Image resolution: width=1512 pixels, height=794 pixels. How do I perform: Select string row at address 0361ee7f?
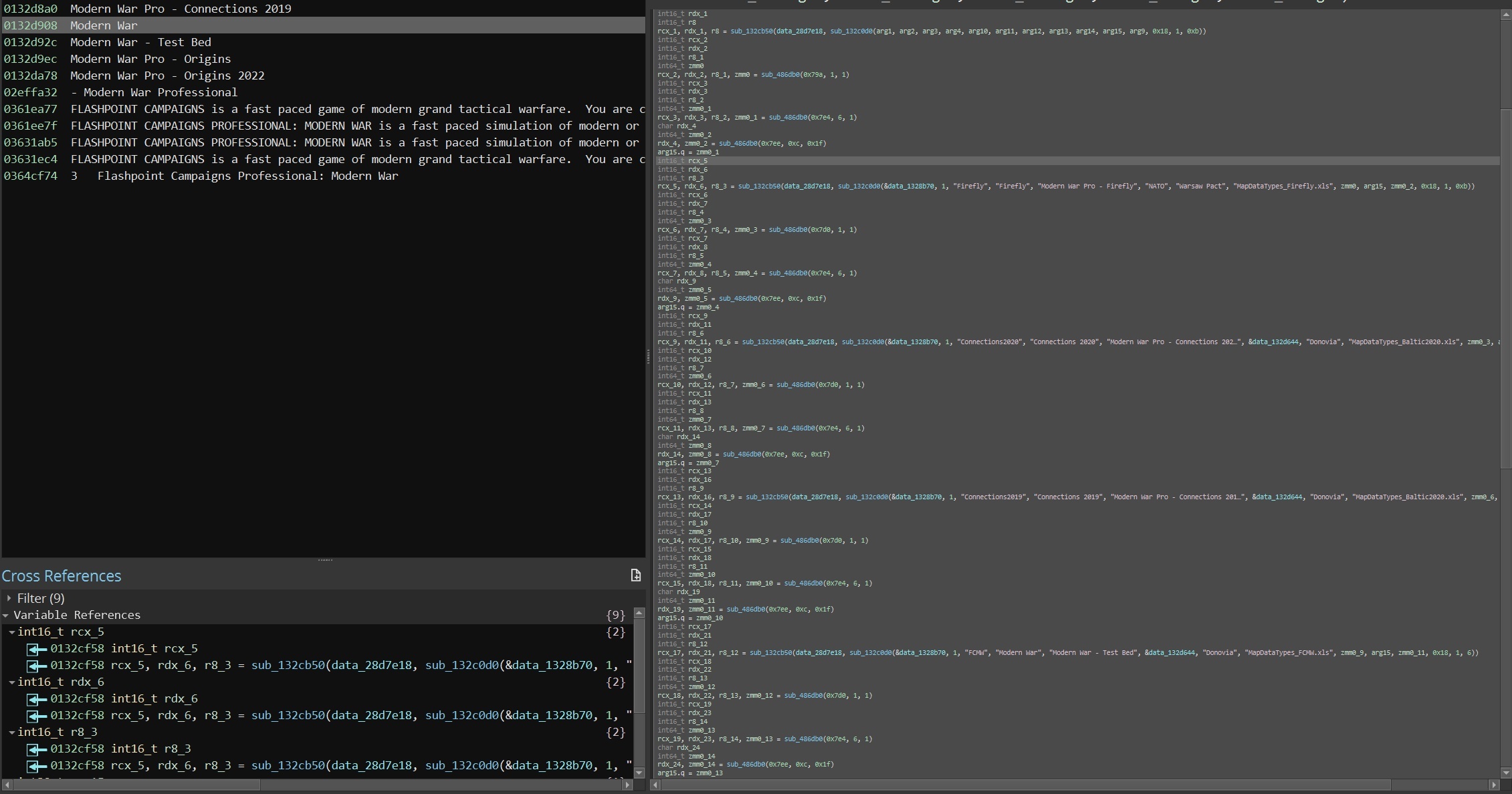tap(323, 126)
